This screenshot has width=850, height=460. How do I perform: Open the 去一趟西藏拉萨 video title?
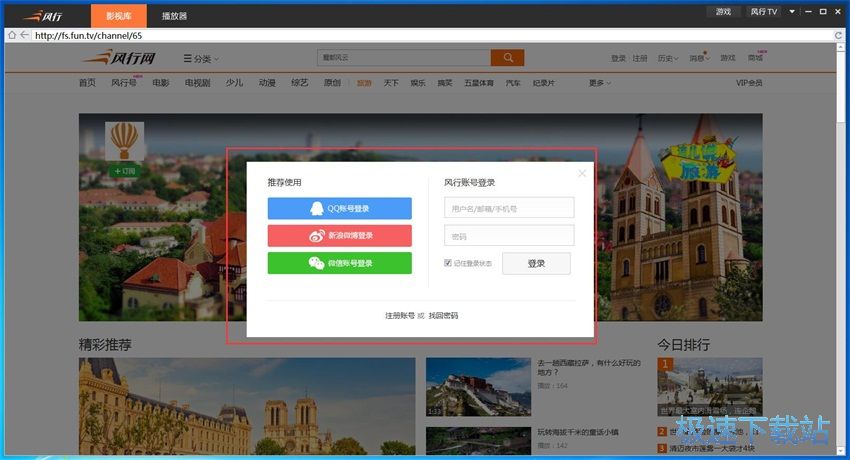589,368
